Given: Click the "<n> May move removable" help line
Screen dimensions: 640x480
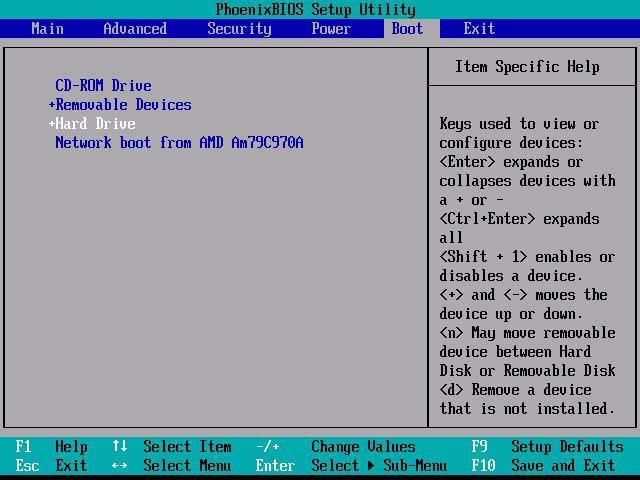Looking at the screenshot, I should tap(527, 333).
